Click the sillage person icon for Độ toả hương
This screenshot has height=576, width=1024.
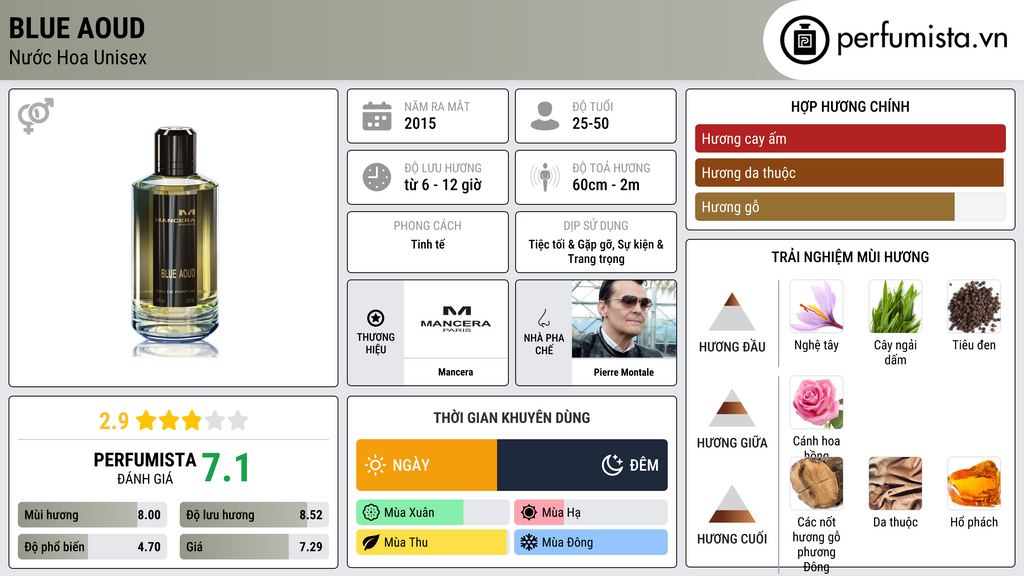(x=545, y=177)
